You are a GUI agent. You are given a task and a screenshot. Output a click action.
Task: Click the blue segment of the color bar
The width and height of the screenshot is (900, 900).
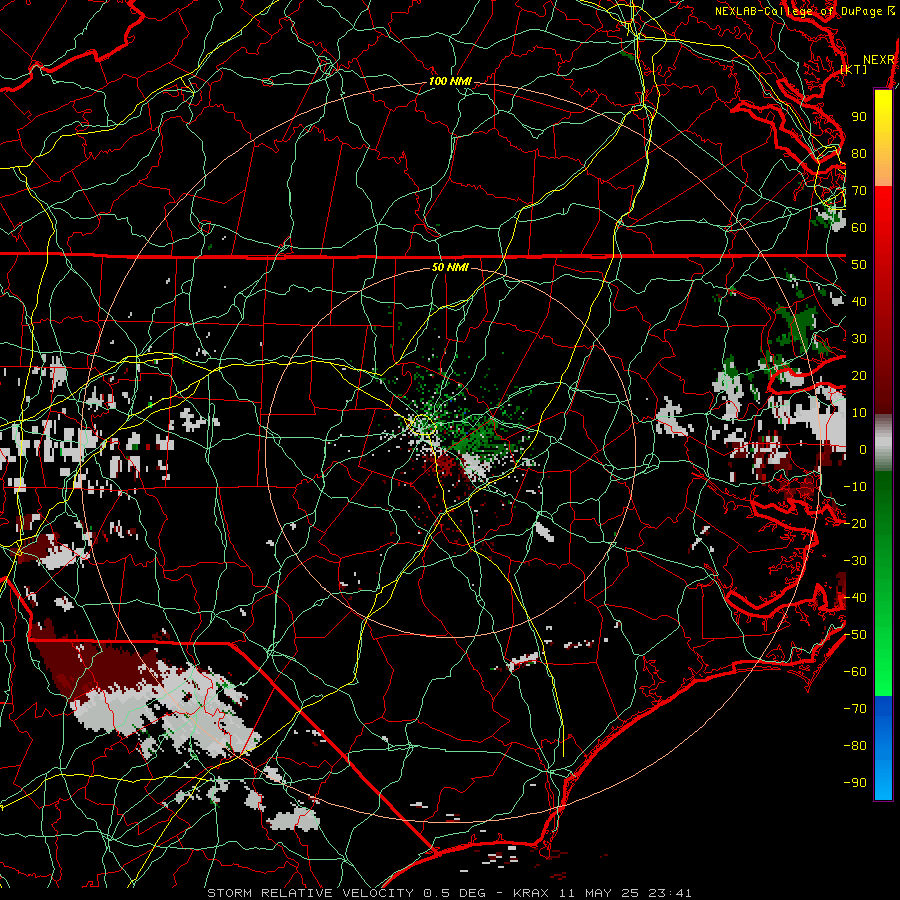pos(883,748)
